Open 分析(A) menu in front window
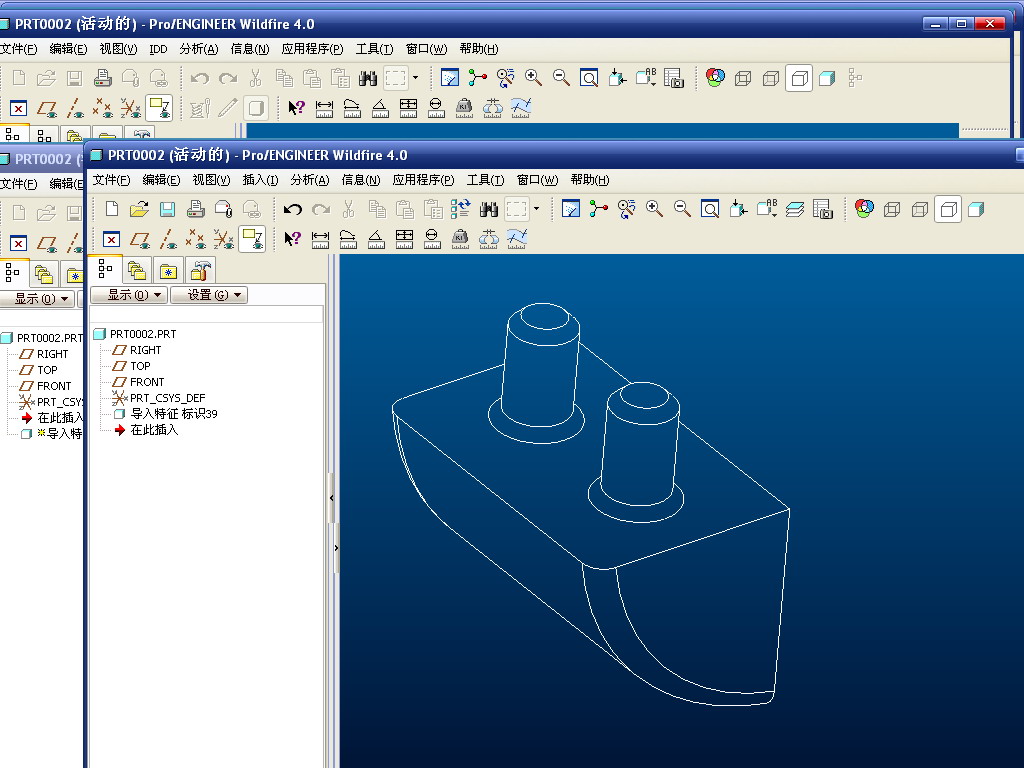 [x=310, y=180]
